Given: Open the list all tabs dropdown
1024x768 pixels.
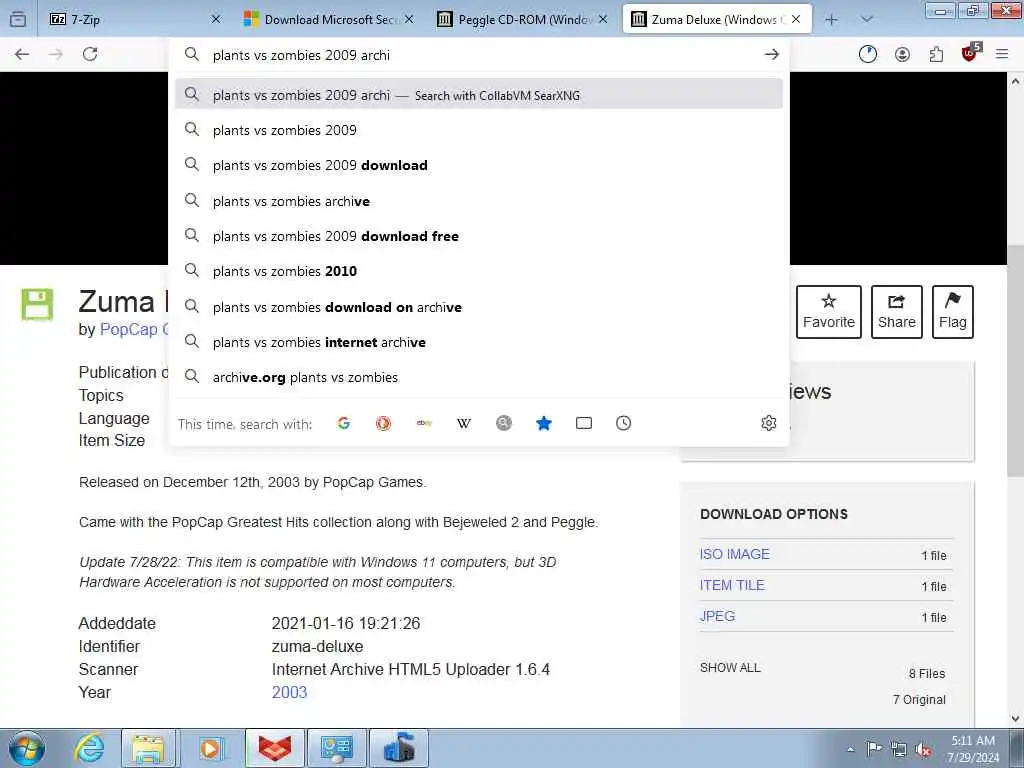Looking at the screenshot, I should 867,20.
